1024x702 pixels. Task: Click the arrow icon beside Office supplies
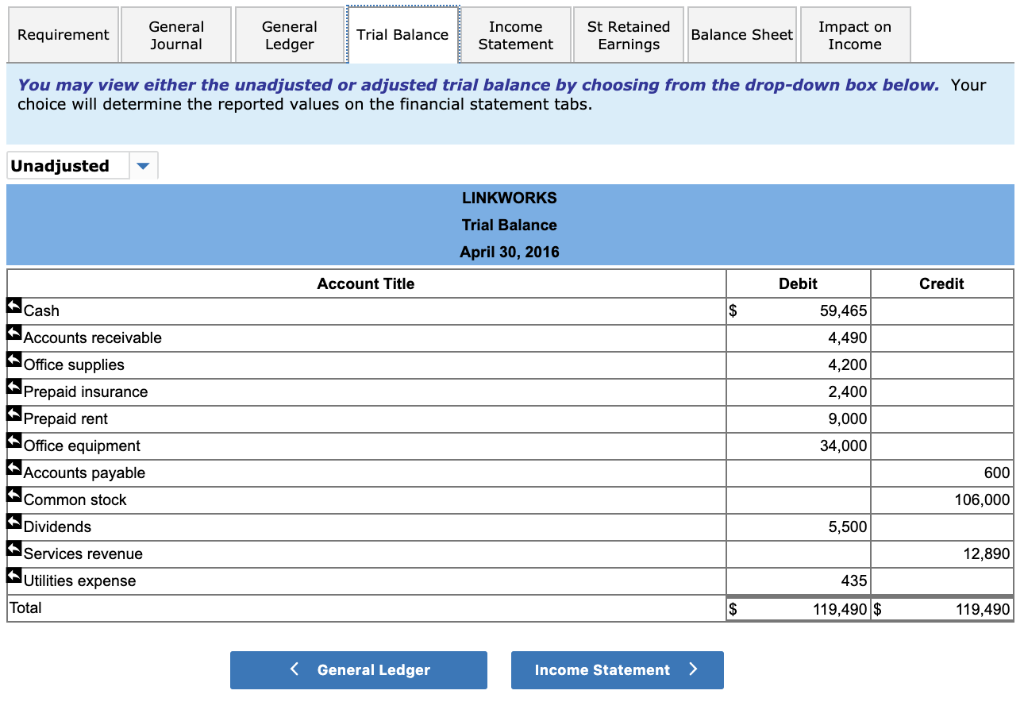point(15,361)
